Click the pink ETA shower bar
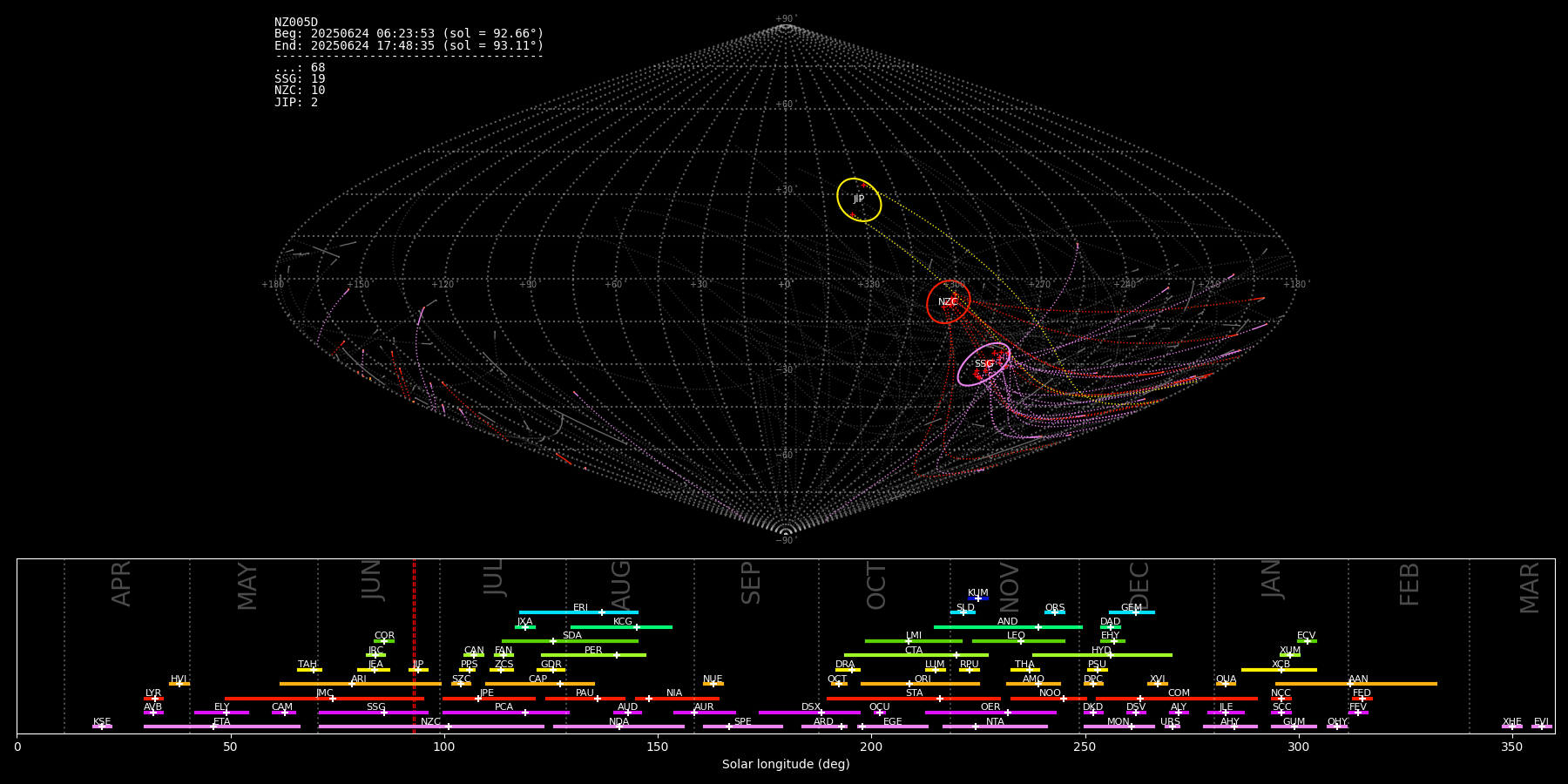The width and height of the screenshot is (1568, 784). click(x=222, y=727)
